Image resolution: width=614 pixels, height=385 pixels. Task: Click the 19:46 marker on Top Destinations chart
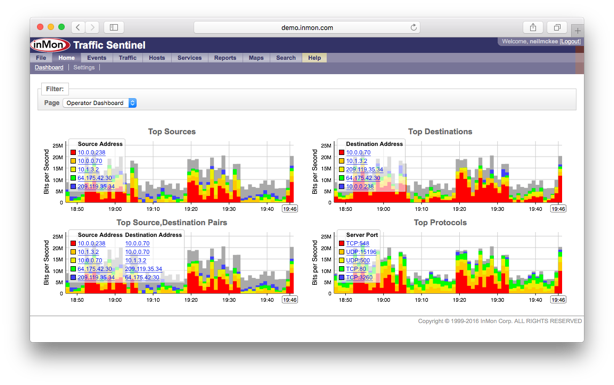[558, 209]
